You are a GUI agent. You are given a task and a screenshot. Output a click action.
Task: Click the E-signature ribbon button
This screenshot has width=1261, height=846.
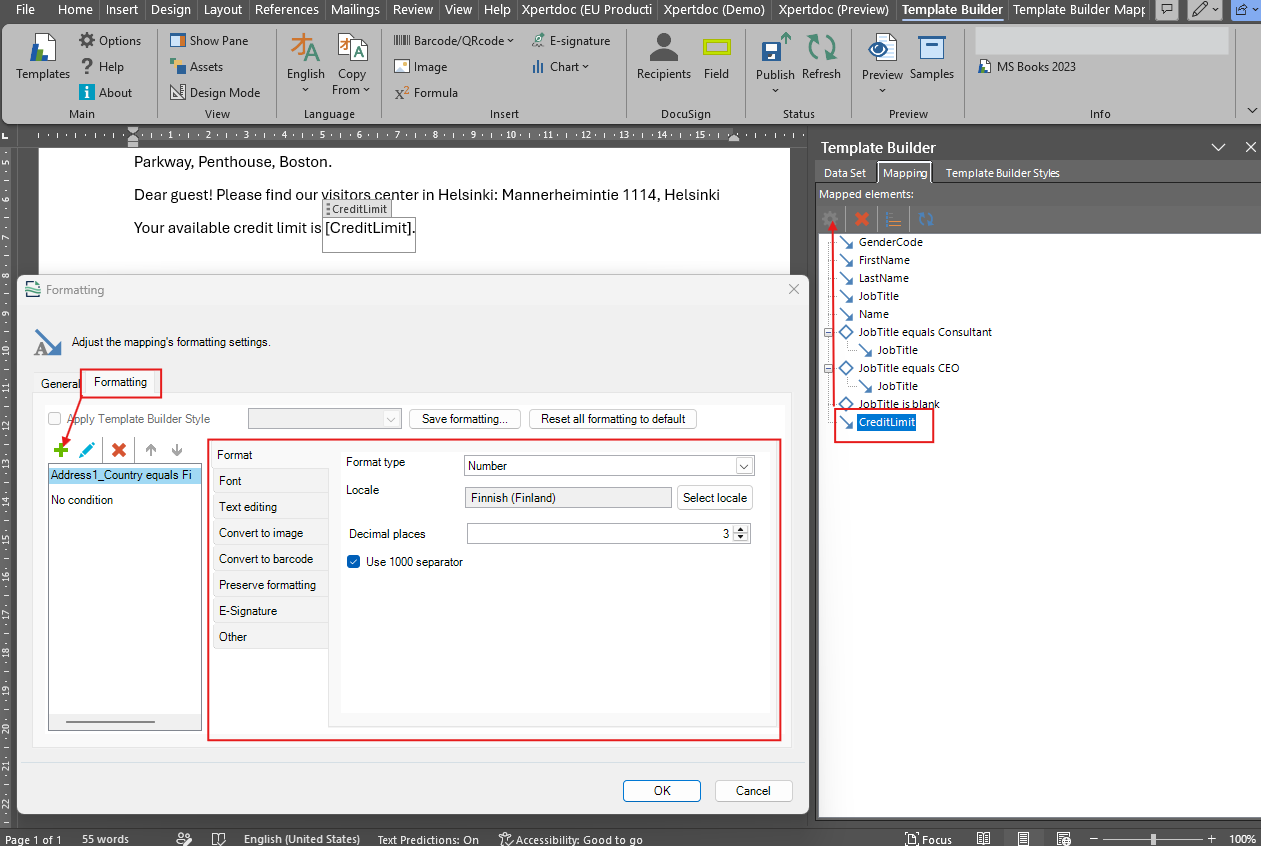[x=570, y=41]
